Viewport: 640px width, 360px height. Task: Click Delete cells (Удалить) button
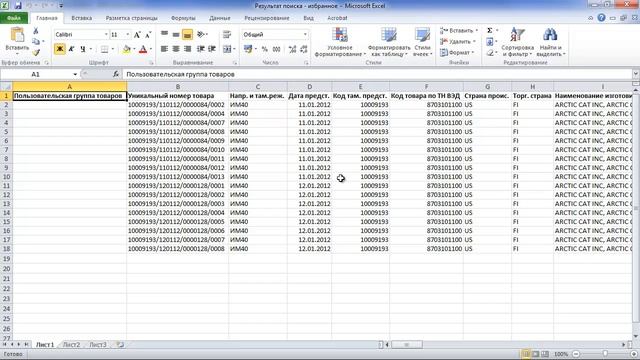click(x=458, y=42)
